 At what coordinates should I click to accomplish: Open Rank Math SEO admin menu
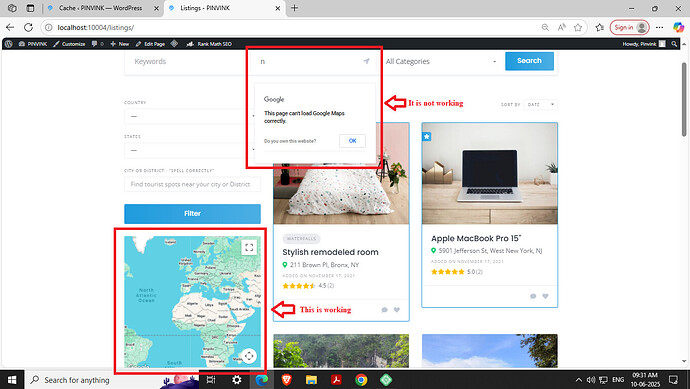(x=209, y=44)
